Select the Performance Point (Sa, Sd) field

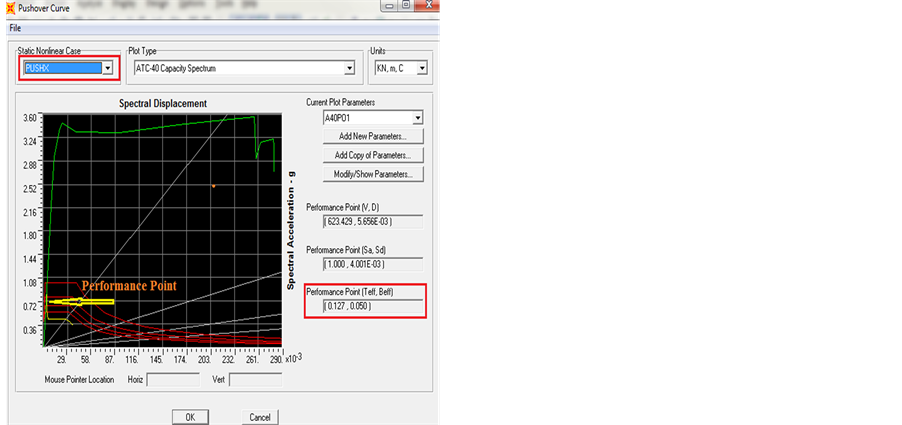pyautogui.click(x=372, y=264)
